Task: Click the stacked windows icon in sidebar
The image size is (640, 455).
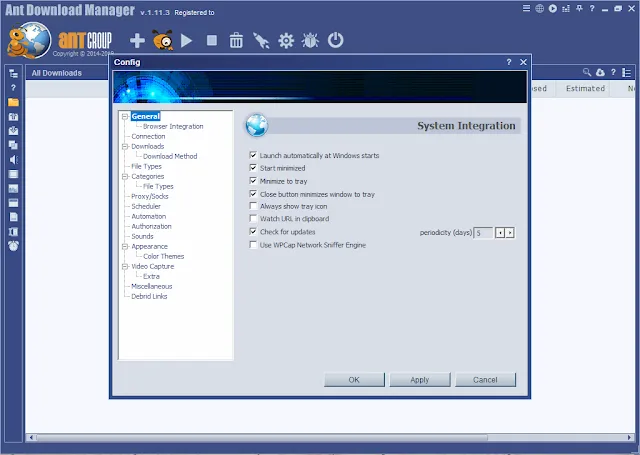Action: 13,145
